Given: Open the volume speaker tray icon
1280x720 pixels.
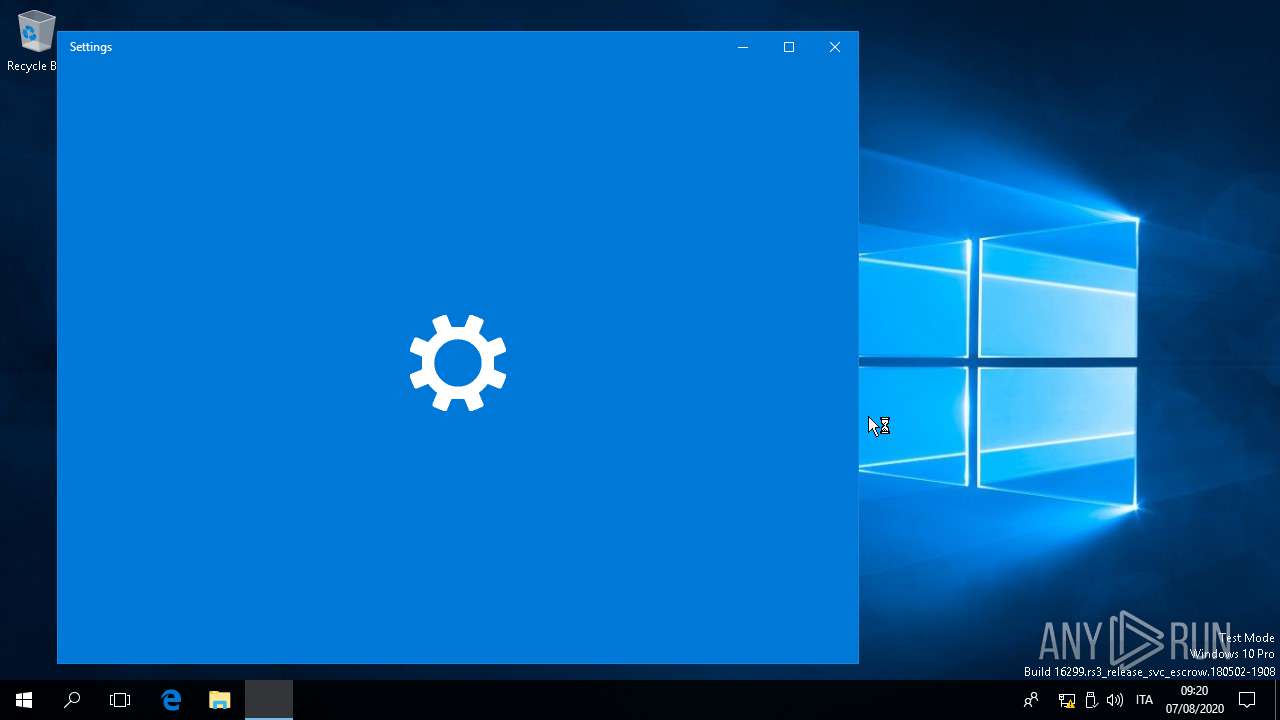Looking at the screenshot, I should (1115, 700).
